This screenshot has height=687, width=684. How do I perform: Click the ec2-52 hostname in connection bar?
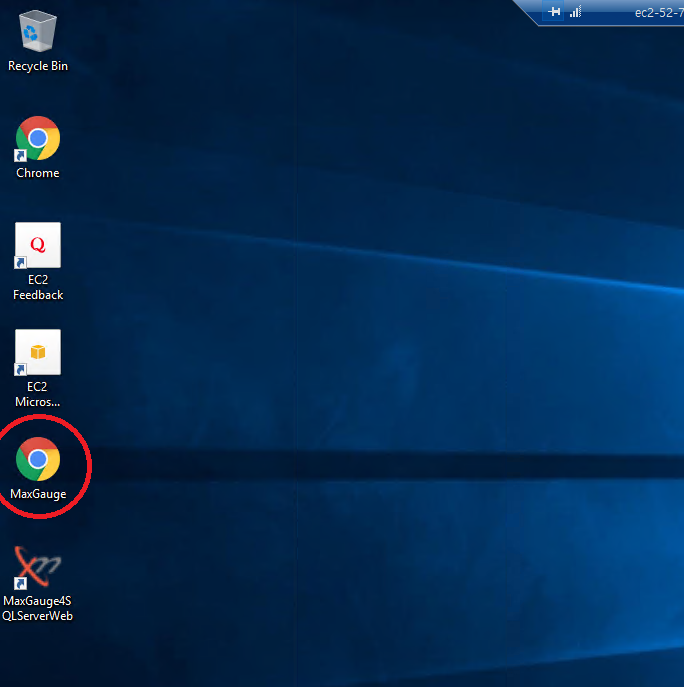coord(659,13)
